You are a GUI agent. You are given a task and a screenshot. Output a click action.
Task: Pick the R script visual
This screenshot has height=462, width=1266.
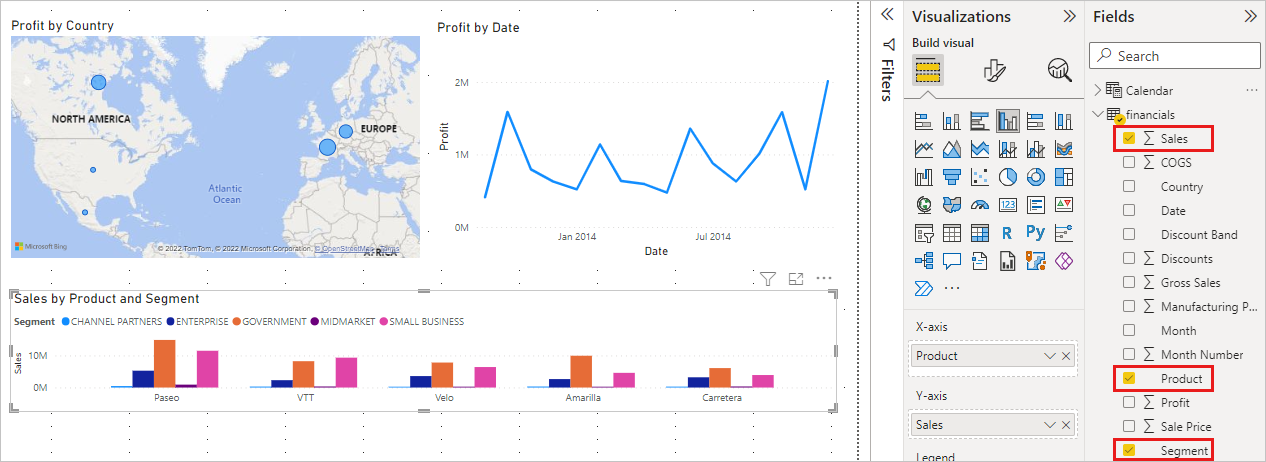pyautogui.click(x=1008, y=233)
